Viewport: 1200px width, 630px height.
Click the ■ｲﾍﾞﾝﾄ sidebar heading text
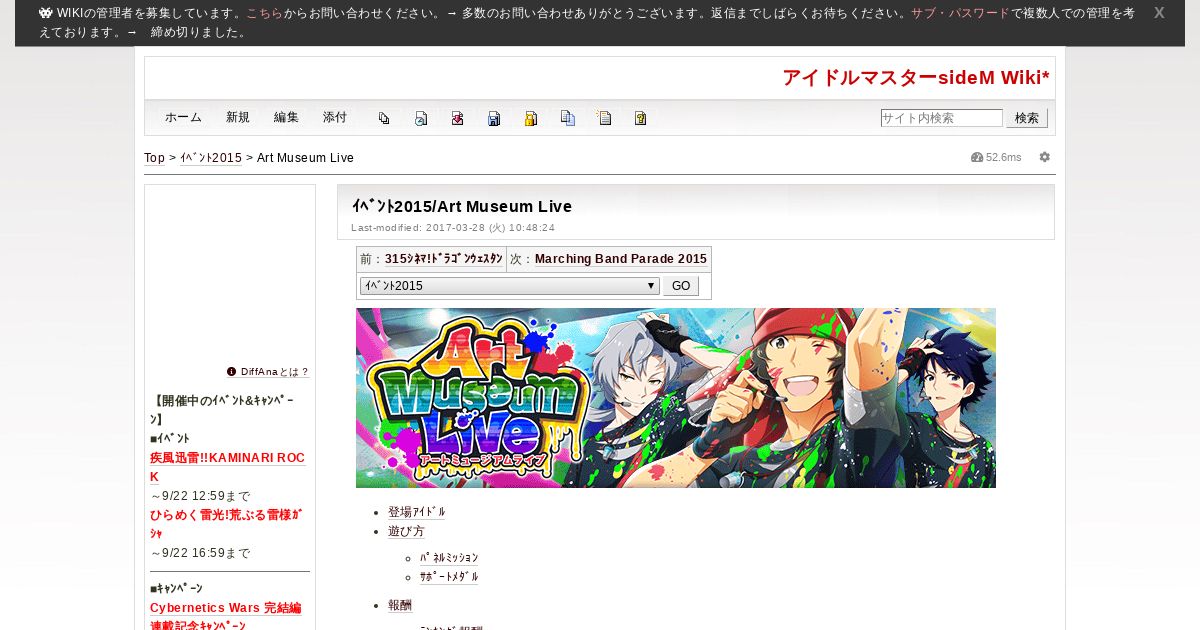pos(169,439)
